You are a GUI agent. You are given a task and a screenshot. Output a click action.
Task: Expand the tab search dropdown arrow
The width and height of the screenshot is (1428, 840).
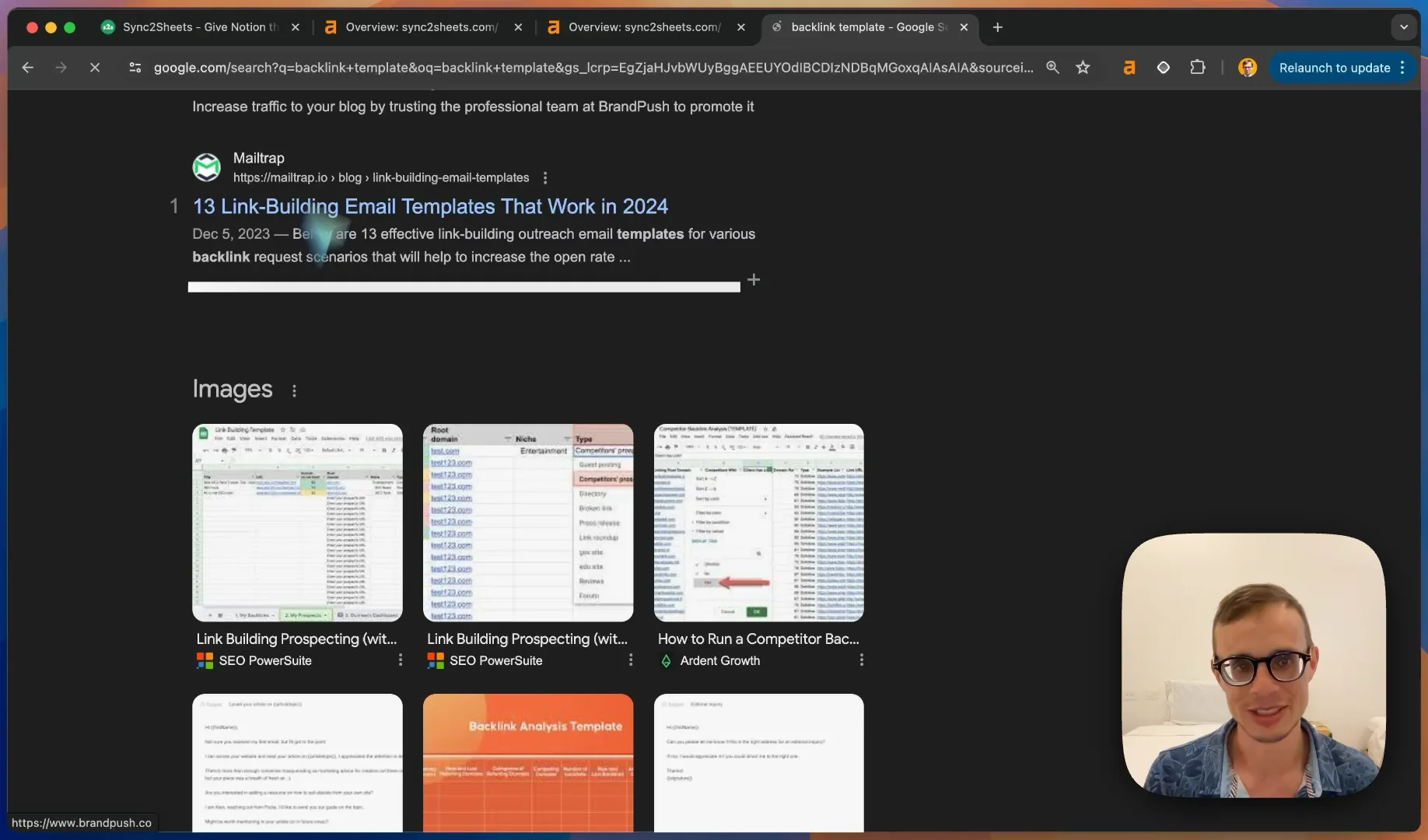(x=1404, y=27)
